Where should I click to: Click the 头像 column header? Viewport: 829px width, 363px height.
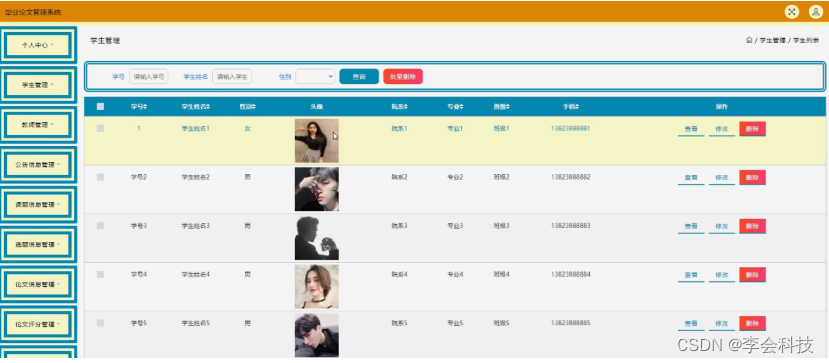tap(317, 107)
